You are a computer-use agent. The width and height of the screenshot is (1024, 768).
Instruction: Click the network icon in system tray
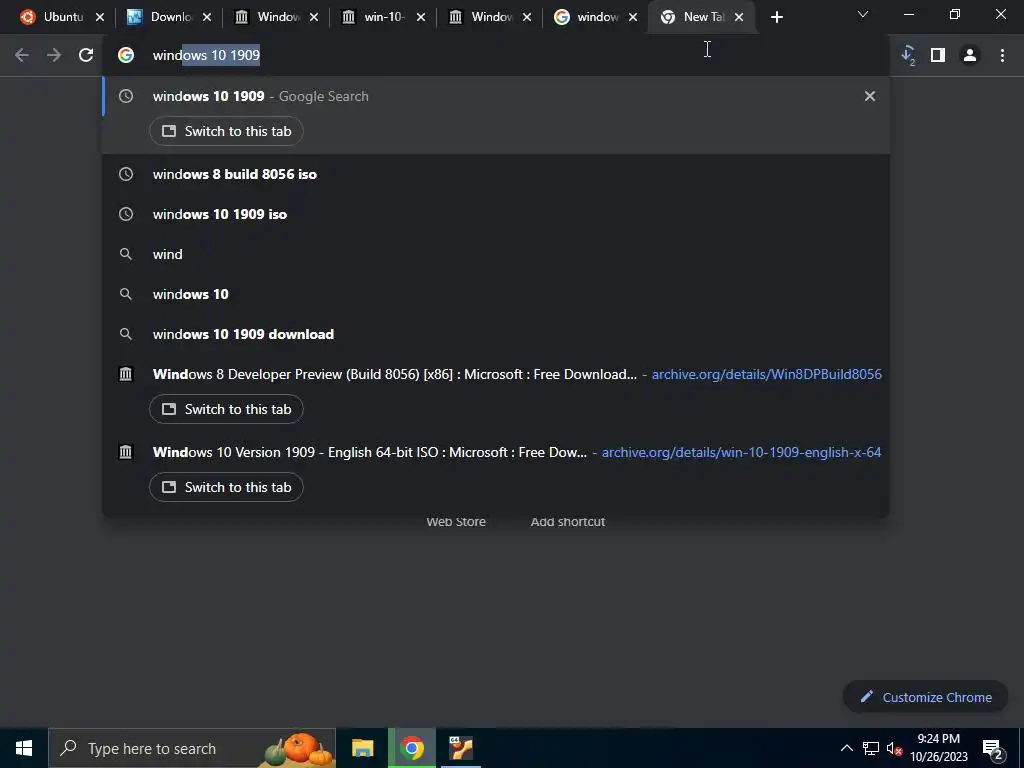click(x=871, y=748)
